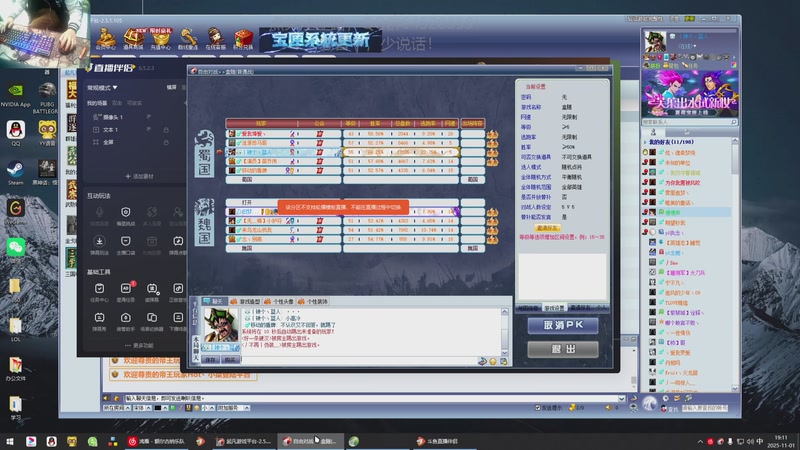This screenshot has width=800, height=450.
Task: Show 更多功能 in streaming companion
Action: point(139,345)
